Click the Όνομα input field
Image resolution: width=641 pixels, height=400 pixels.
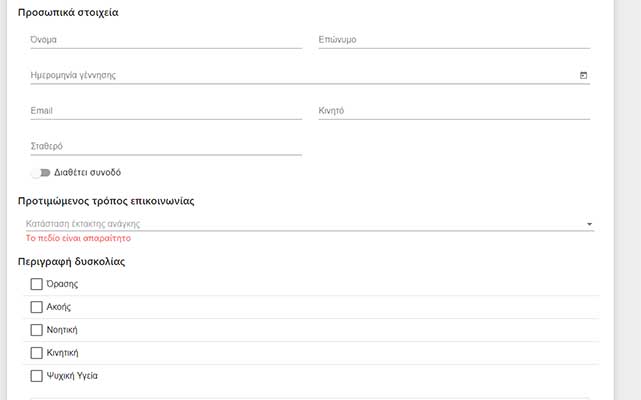pyautogui.click(x=166, y=40)
